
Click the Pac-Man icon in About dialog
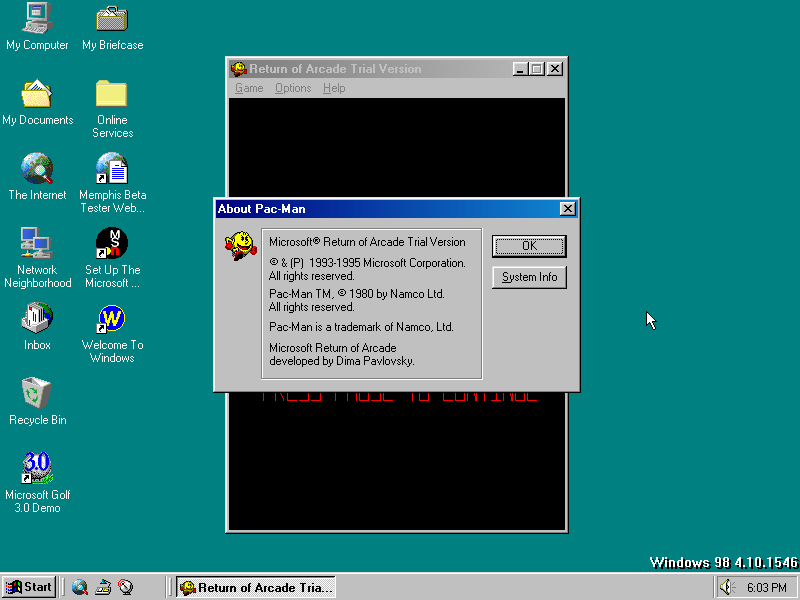click(x=241, y=245)
